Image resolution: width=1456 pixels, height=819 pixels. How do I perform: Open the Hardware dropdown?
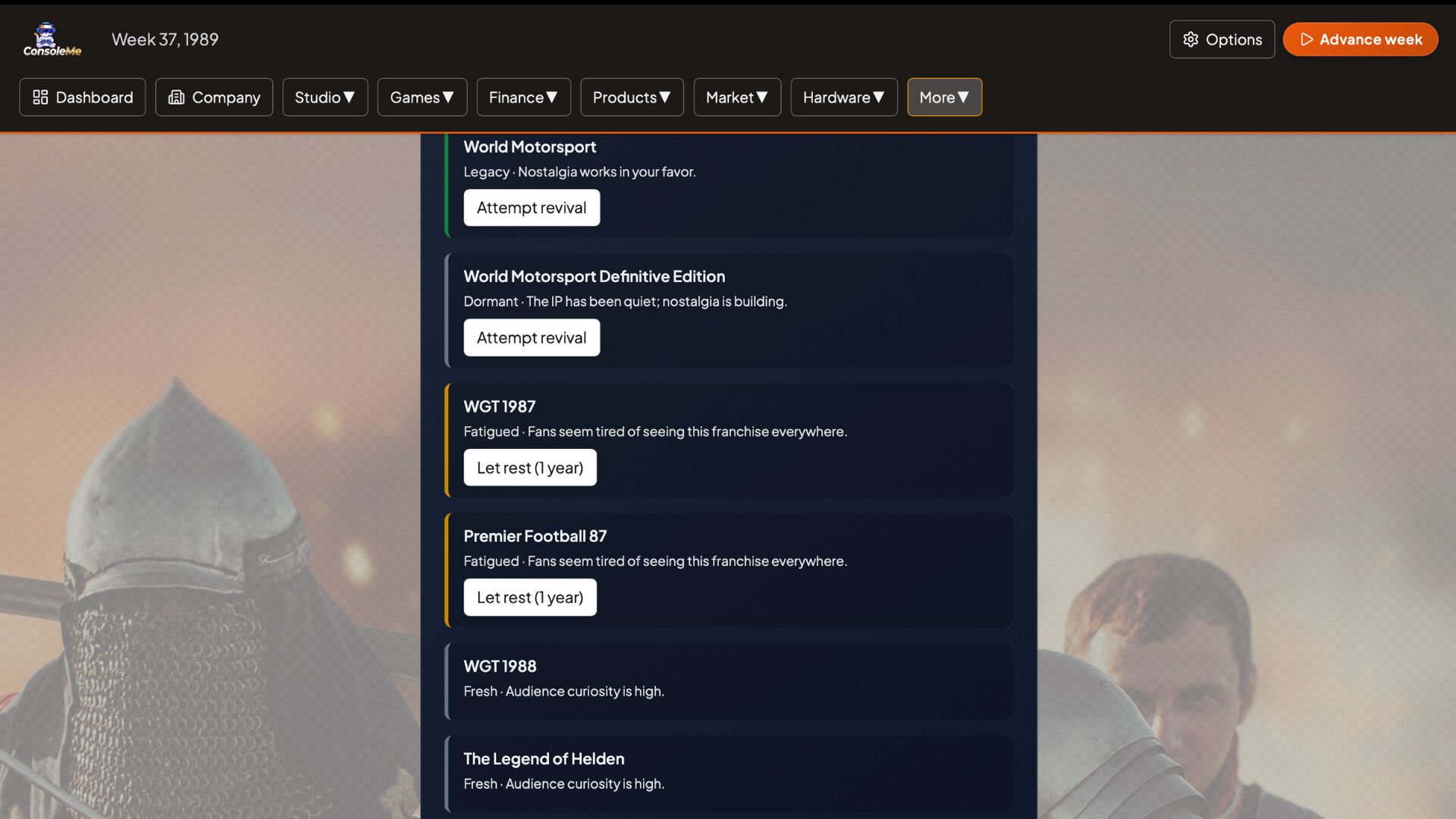843,97
